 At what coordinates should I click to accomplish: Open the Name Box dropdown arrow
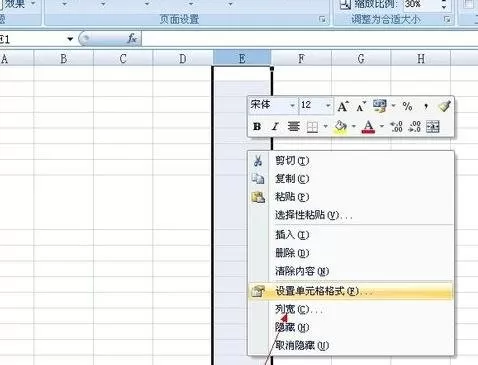point(70,39)
